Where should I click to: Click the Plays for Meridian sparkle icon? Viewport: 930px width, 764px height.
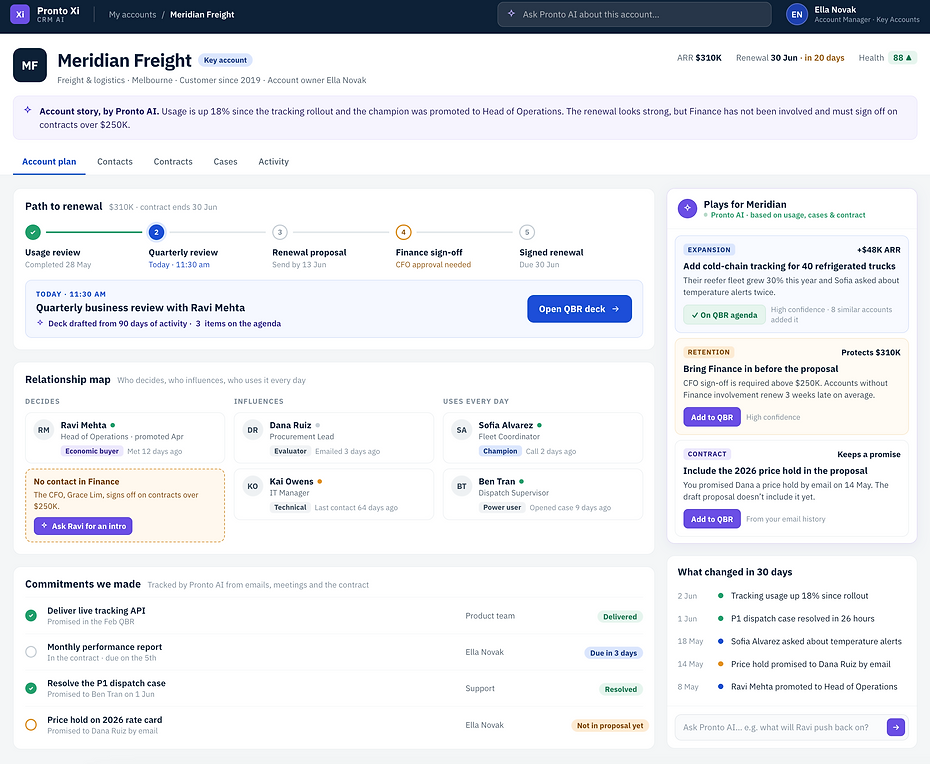click(687, 208)
